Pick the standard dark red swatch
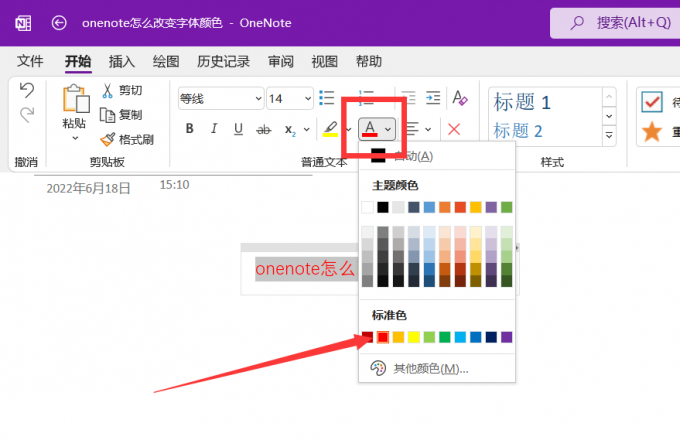 point(367,337)
